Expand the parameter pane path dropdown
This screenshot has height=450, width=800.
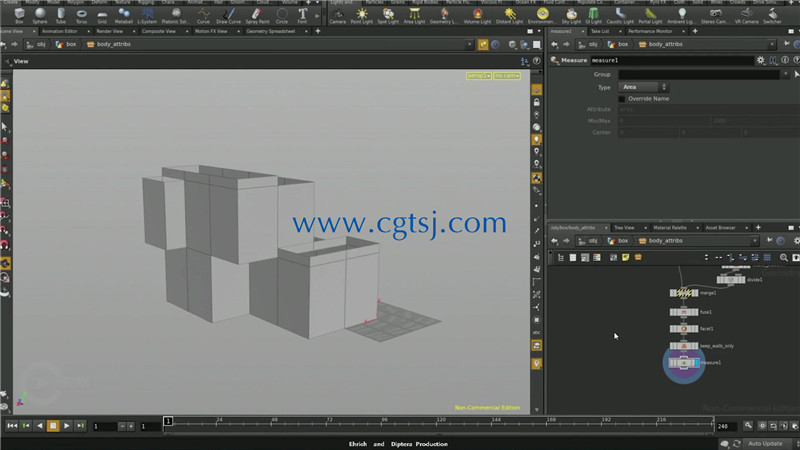pyautogui.click(x=771, y=44)
